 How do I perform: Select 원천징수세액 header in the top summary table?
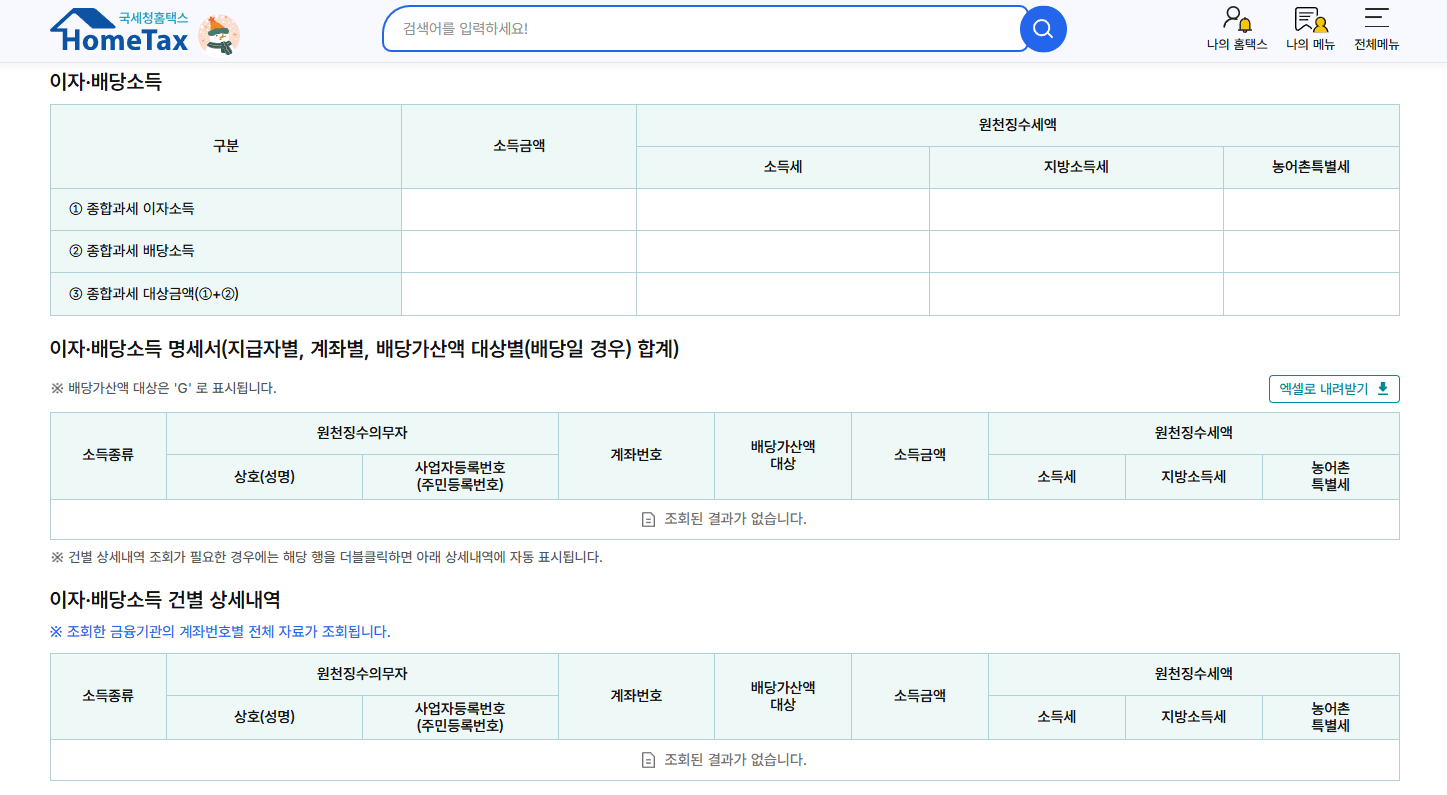pyautogui.click(x=1018, y=125)
